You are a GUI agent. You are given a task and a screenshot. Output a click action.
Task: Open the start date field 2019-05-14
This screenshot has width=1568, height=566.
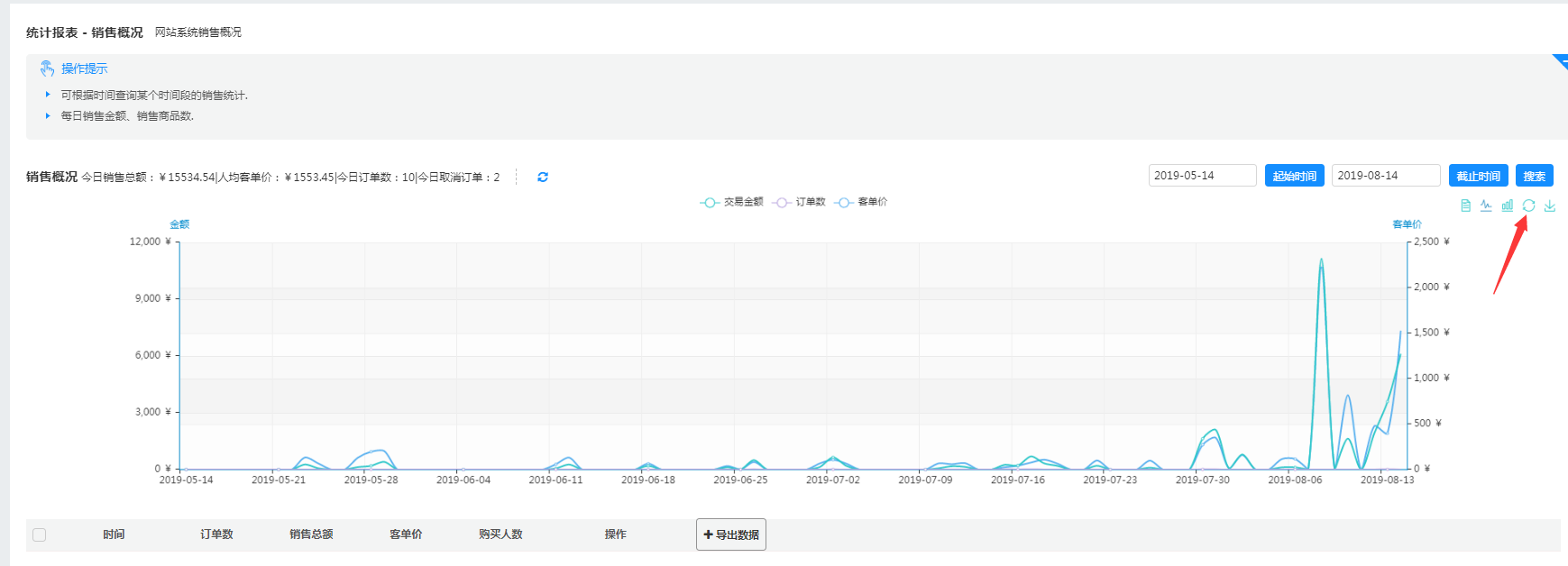click(1201, 176)
